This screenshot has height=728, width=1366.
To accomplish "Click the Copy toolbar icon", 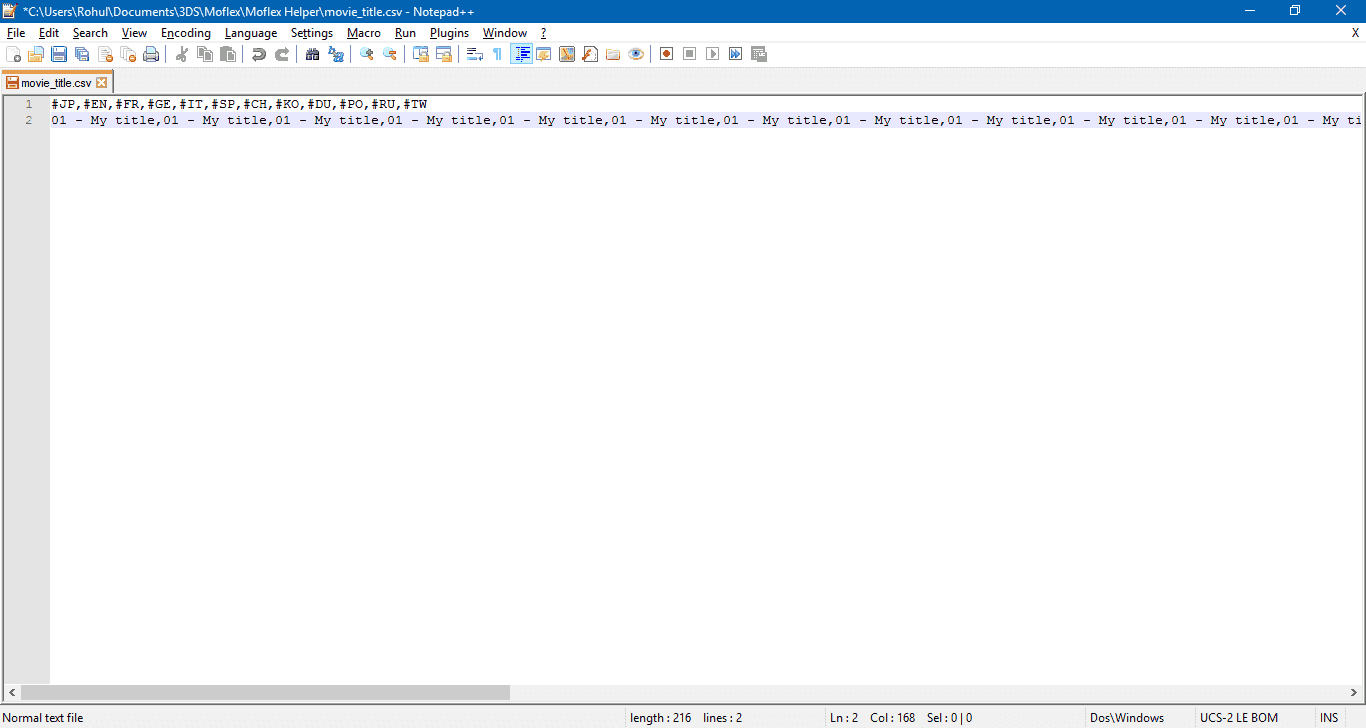I will click(205, 54).
